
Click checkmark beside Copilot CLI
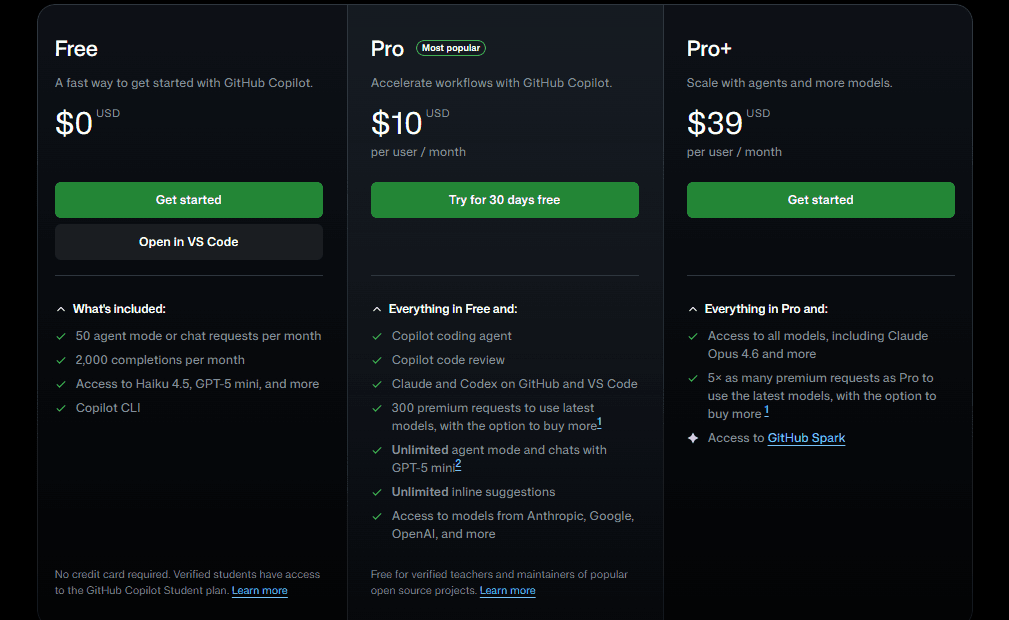[x=61, y=408]
